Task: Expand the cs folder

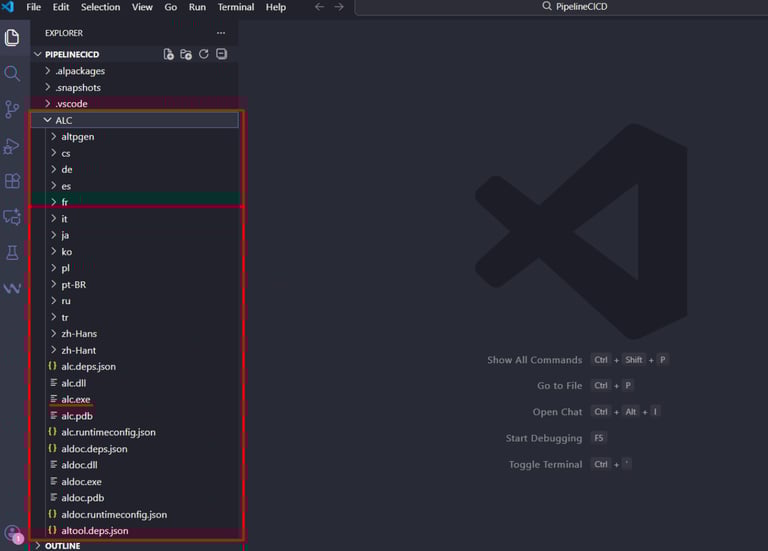Action: coord(135,153)
